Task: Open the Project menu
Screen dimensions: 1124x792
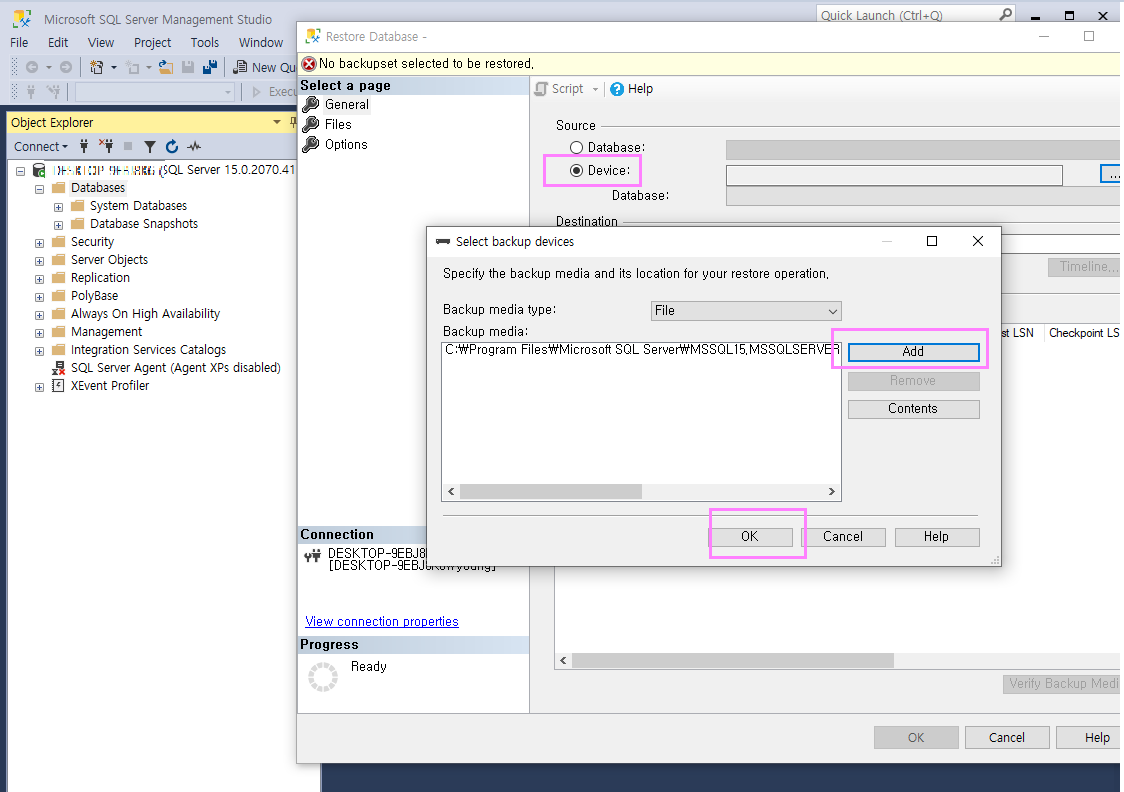Action: 153,42
